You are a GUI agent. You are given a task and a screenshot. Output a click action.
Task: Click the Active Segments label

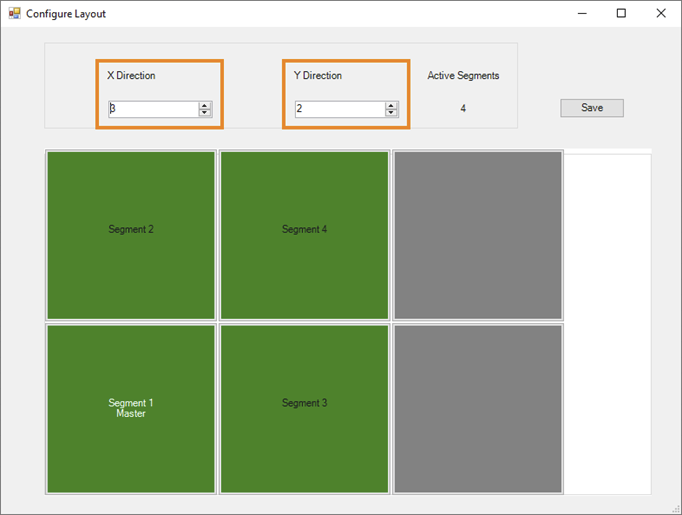(x=463, y=76)
